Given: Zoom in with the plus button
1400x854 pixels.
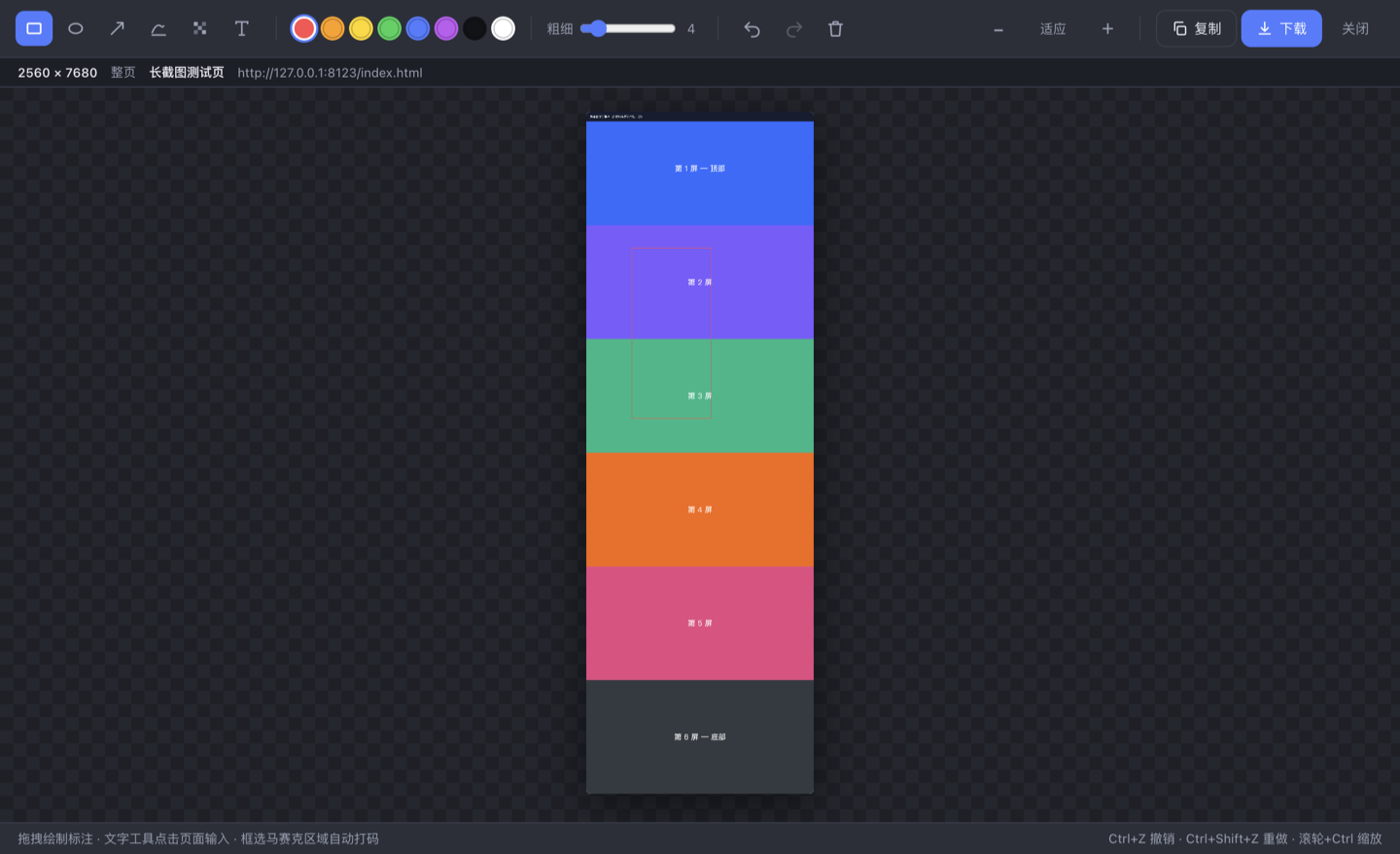Looking at the screenshot, I should click(x=1107, y=29).
